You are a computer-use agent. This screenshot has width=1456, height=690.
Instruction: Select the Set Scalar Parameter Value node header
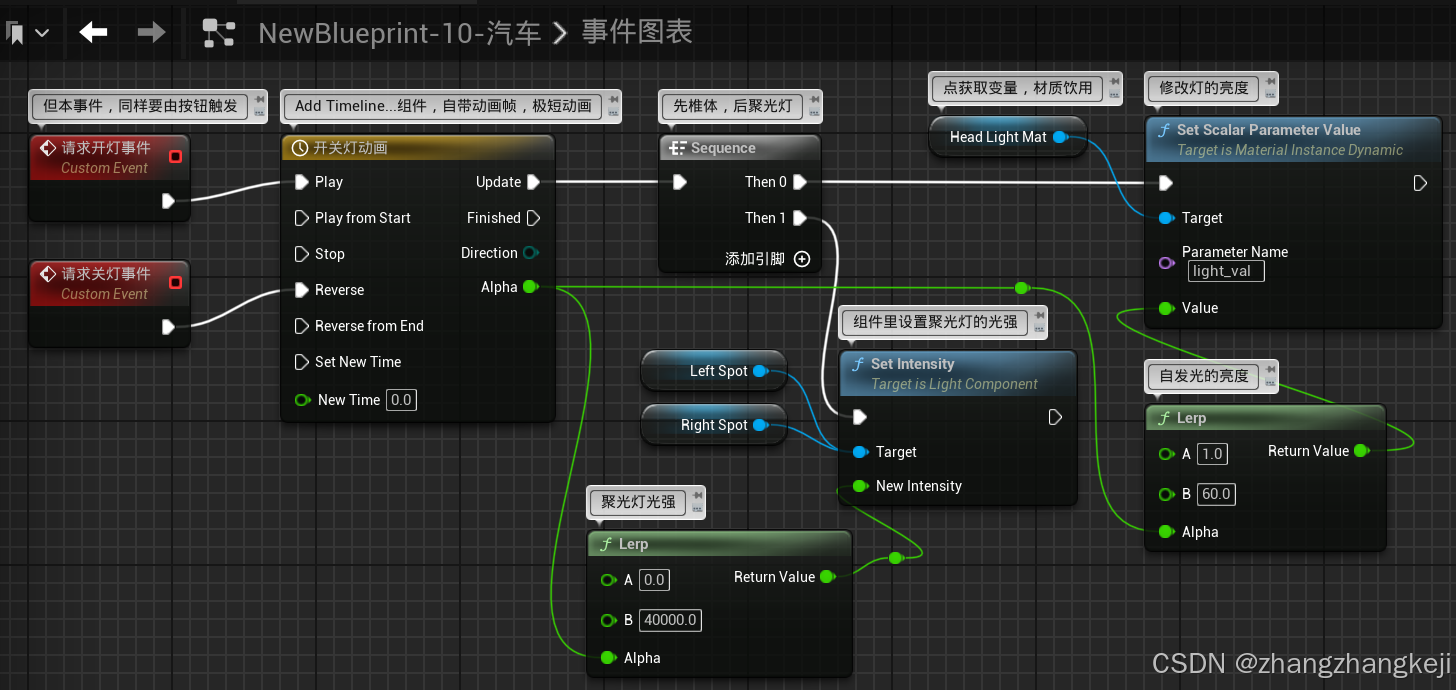pyautogui.click(x=1293, y=139)
